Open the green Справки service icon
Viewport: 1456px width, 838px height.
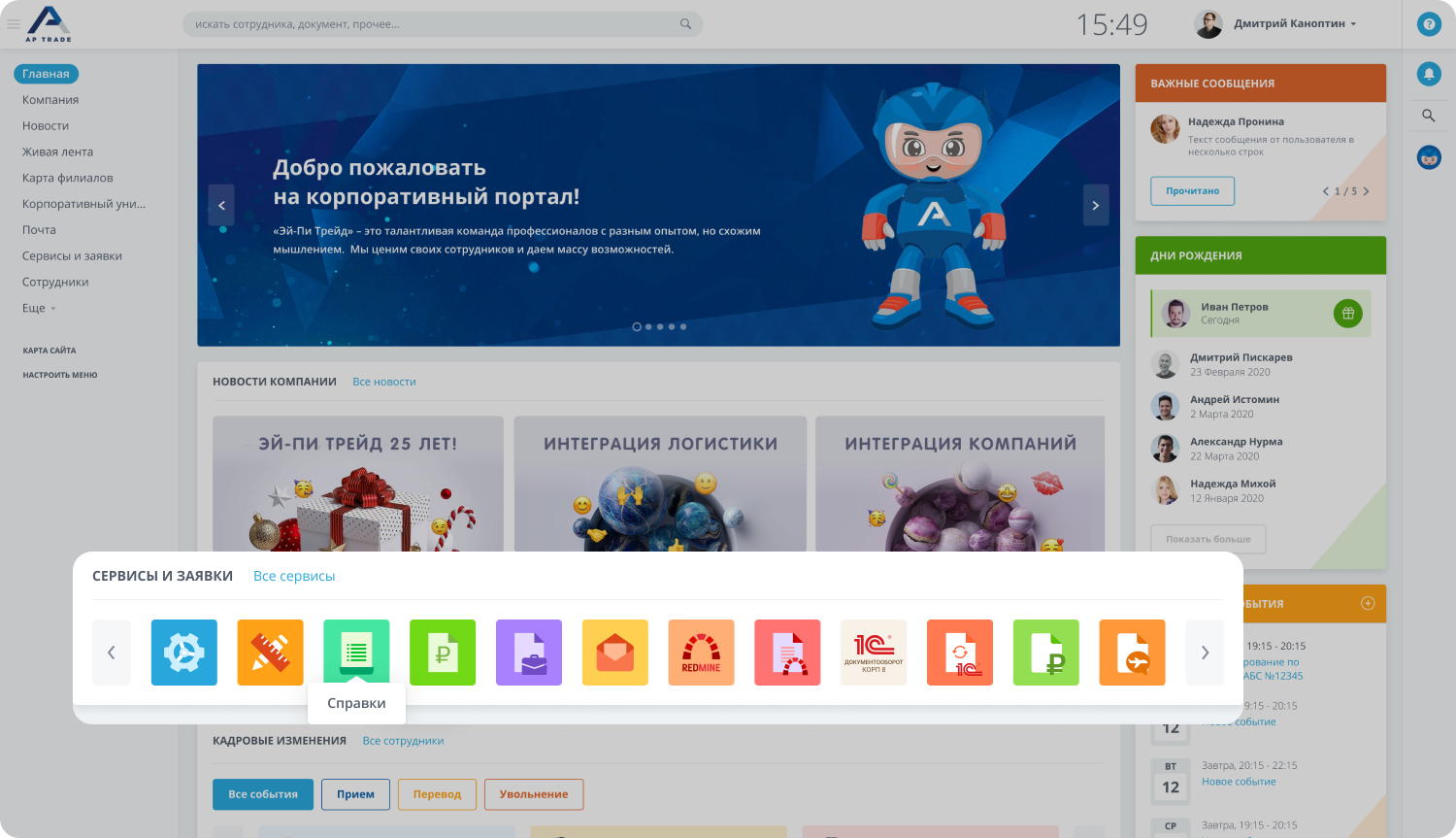point(356,653)
